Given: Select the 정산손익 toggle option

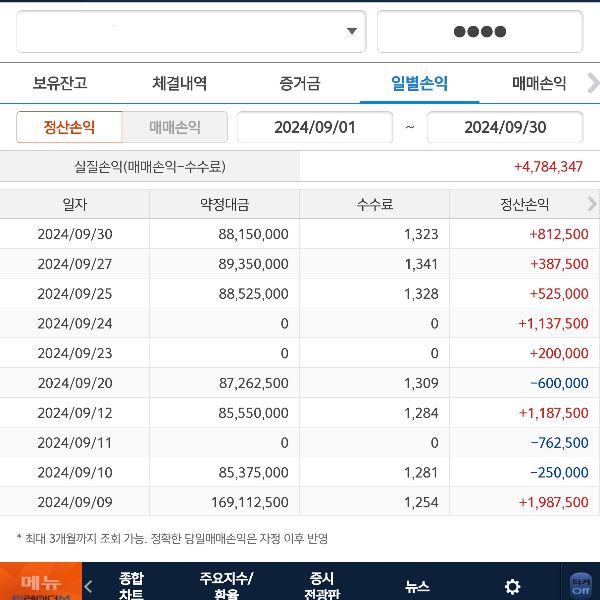Looking at the screenshot, I should coord(69,127).
